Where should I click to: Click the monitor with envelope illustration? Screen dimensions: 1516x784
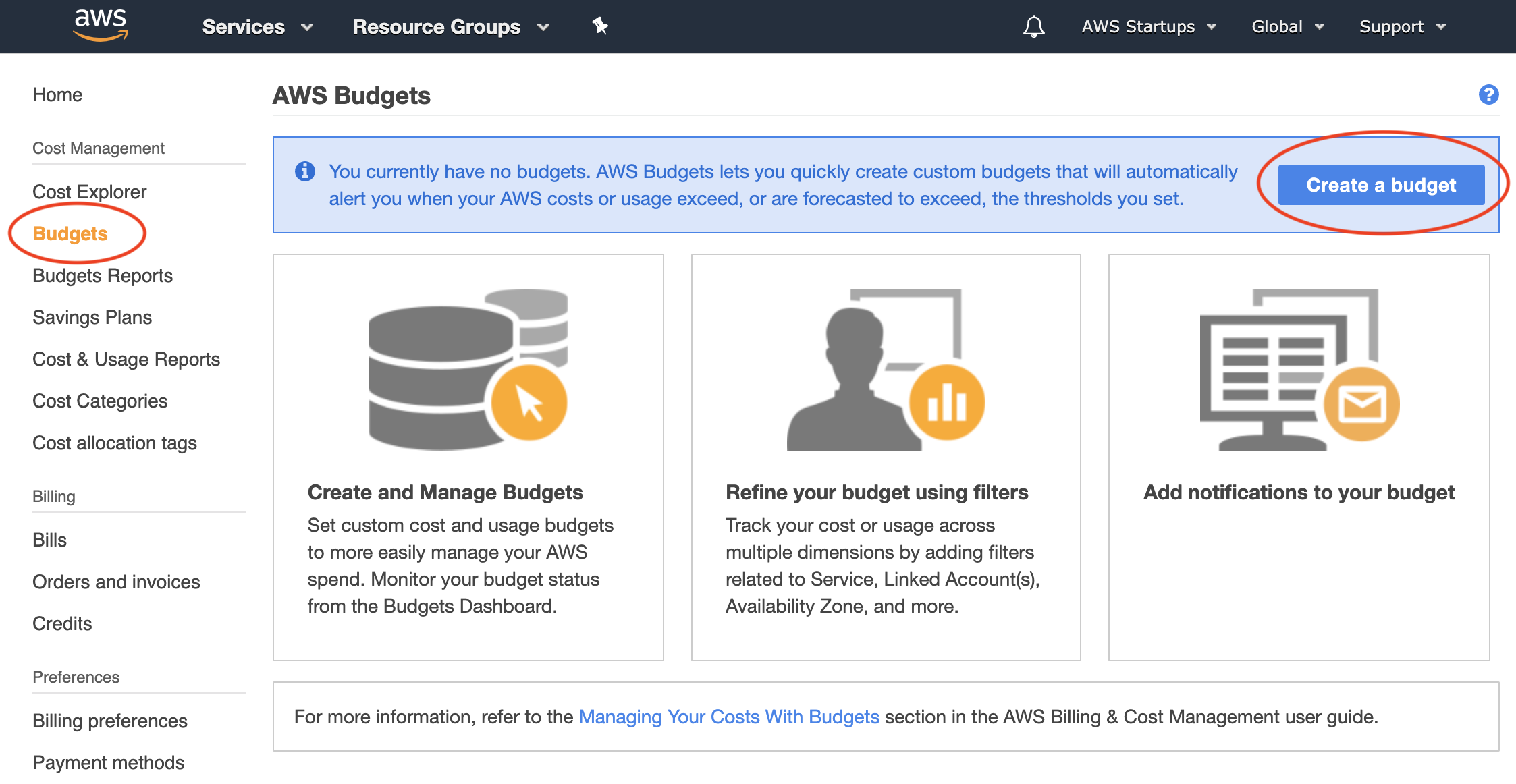[1299, 369]
